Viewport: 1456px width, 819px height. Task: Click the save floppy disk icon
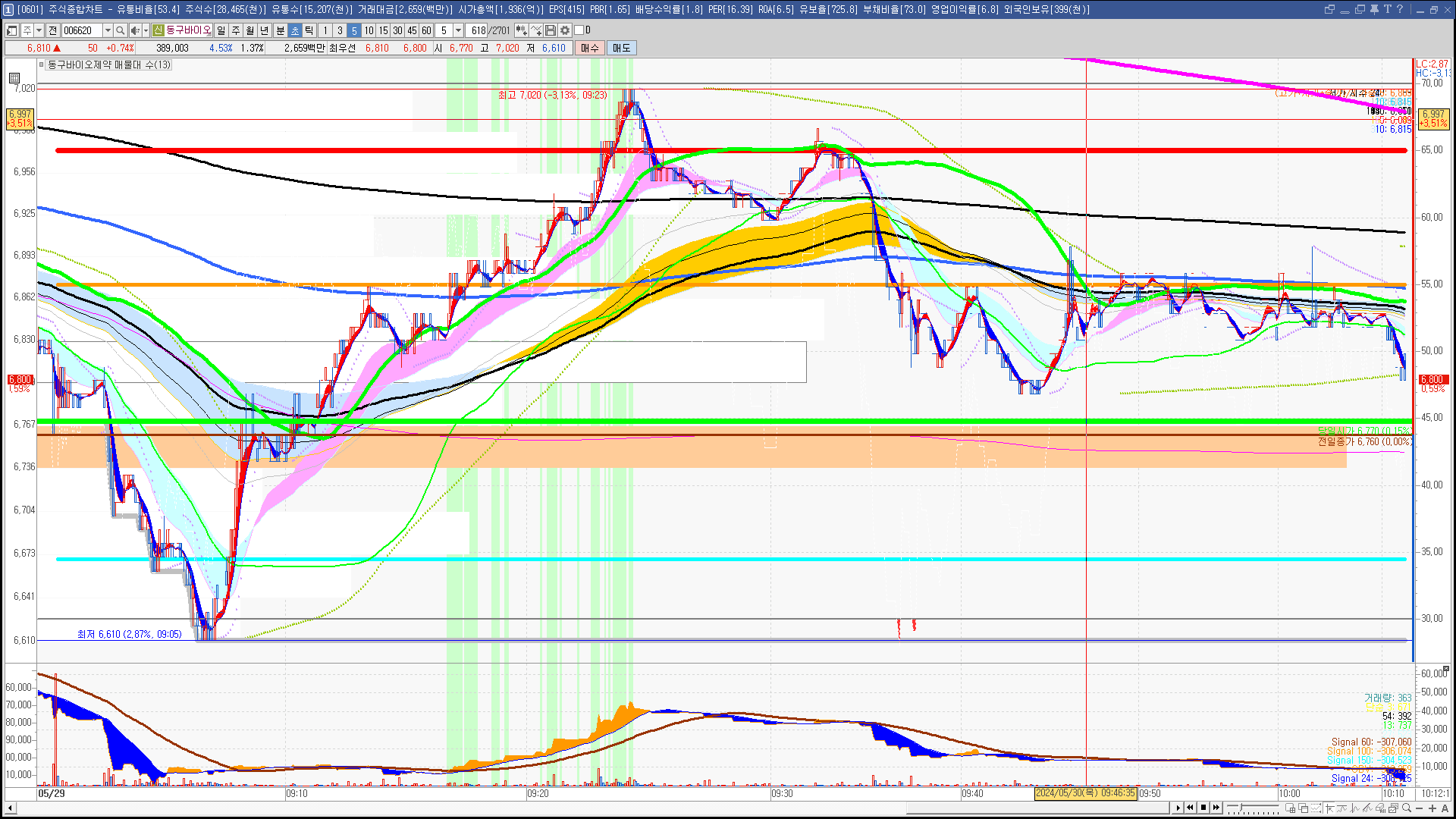551,30
